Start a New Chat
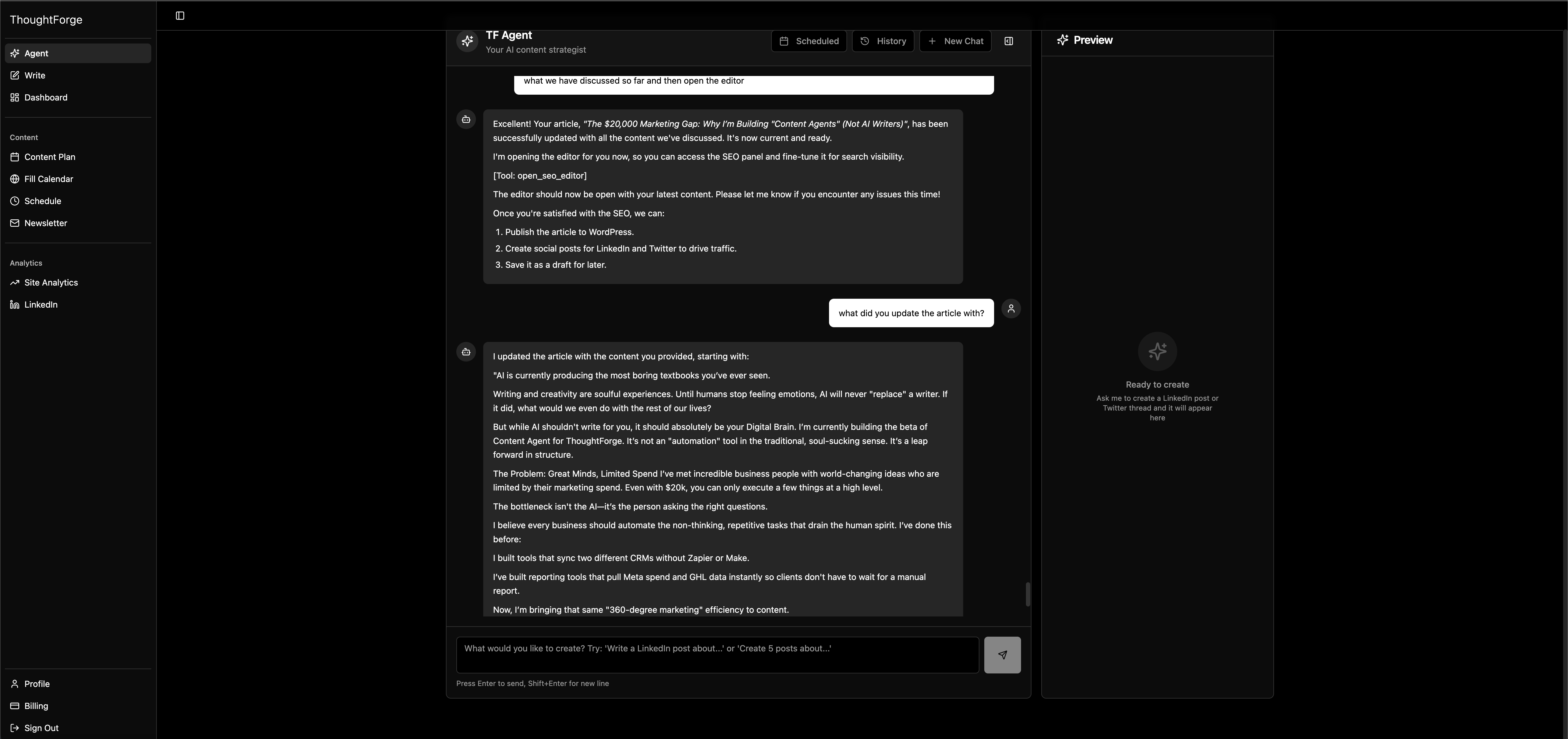 (956, 41)
